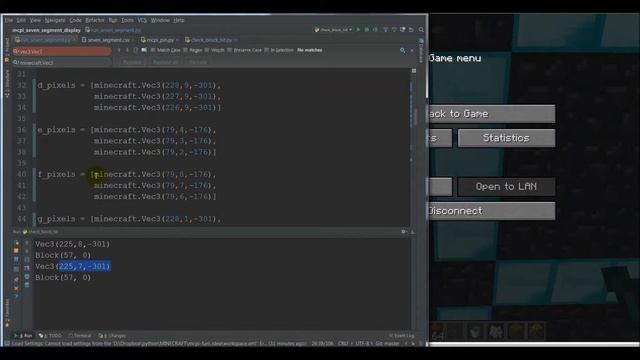Hide the Run tool window with the top-right icon

point(412,232)
